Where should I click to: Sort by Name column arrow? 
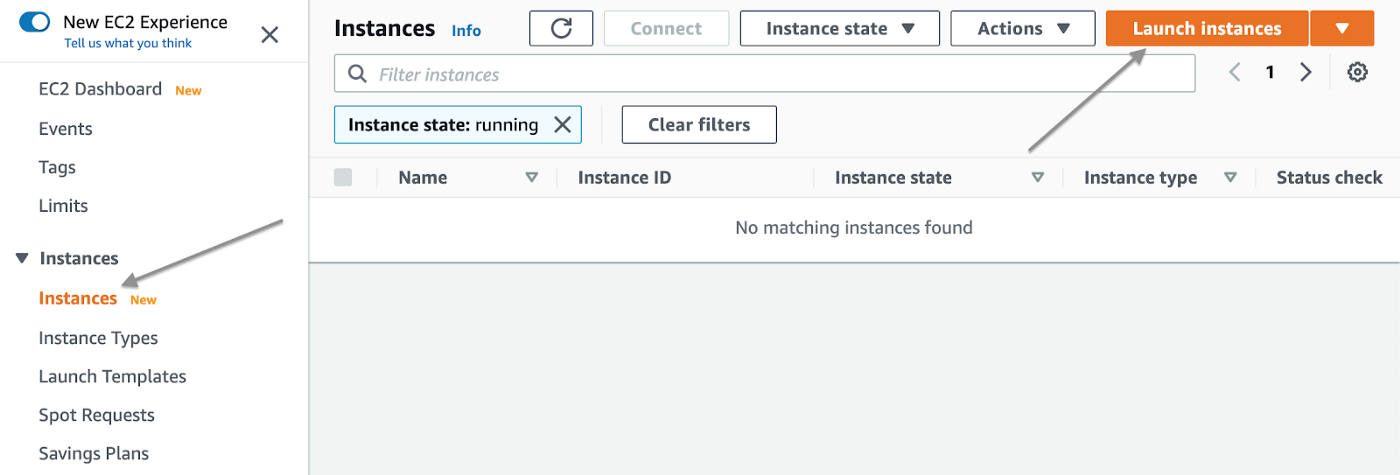pos(532,178)
